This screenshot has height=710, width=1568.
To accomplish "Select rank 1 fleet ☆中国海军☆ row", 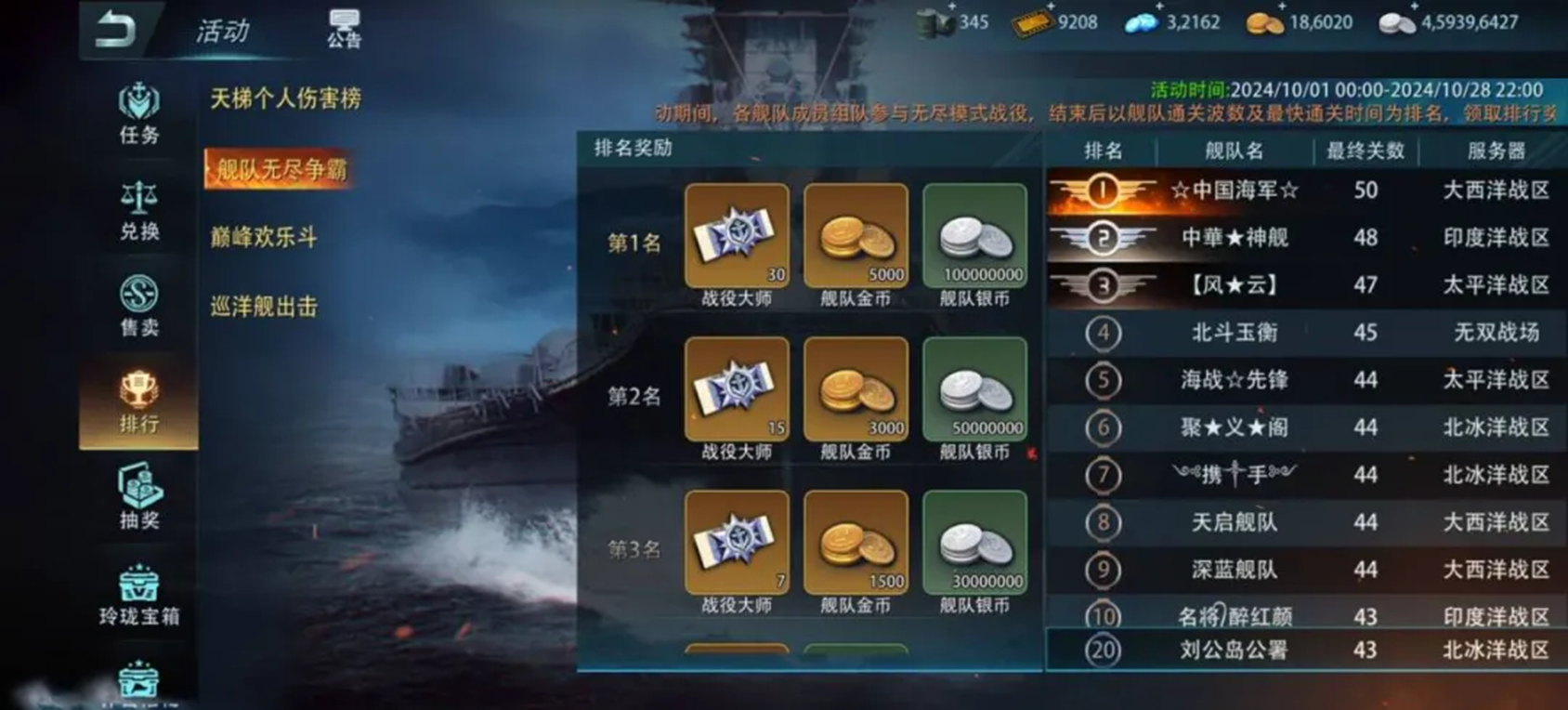I will pyautogui.click(x=1307, y=191).
